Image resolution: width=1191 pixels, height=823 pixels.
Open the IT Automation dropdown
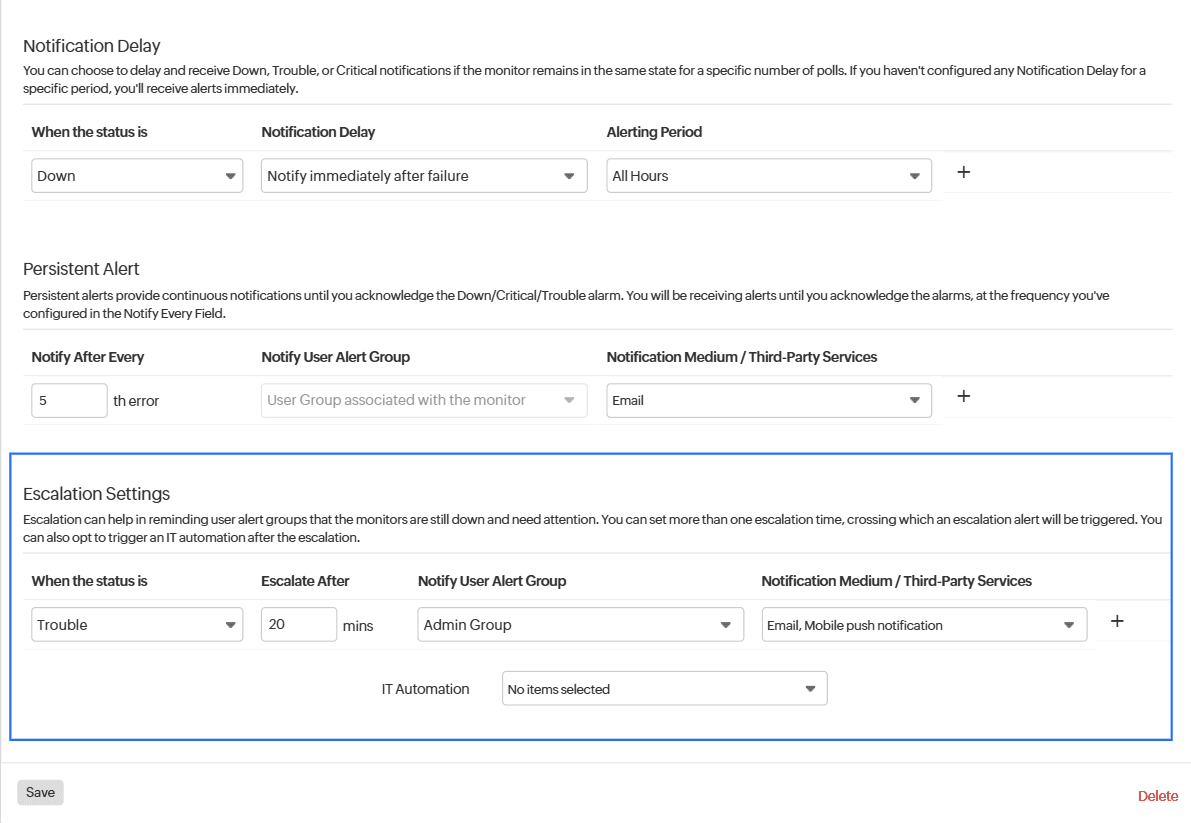pos(664,689)
